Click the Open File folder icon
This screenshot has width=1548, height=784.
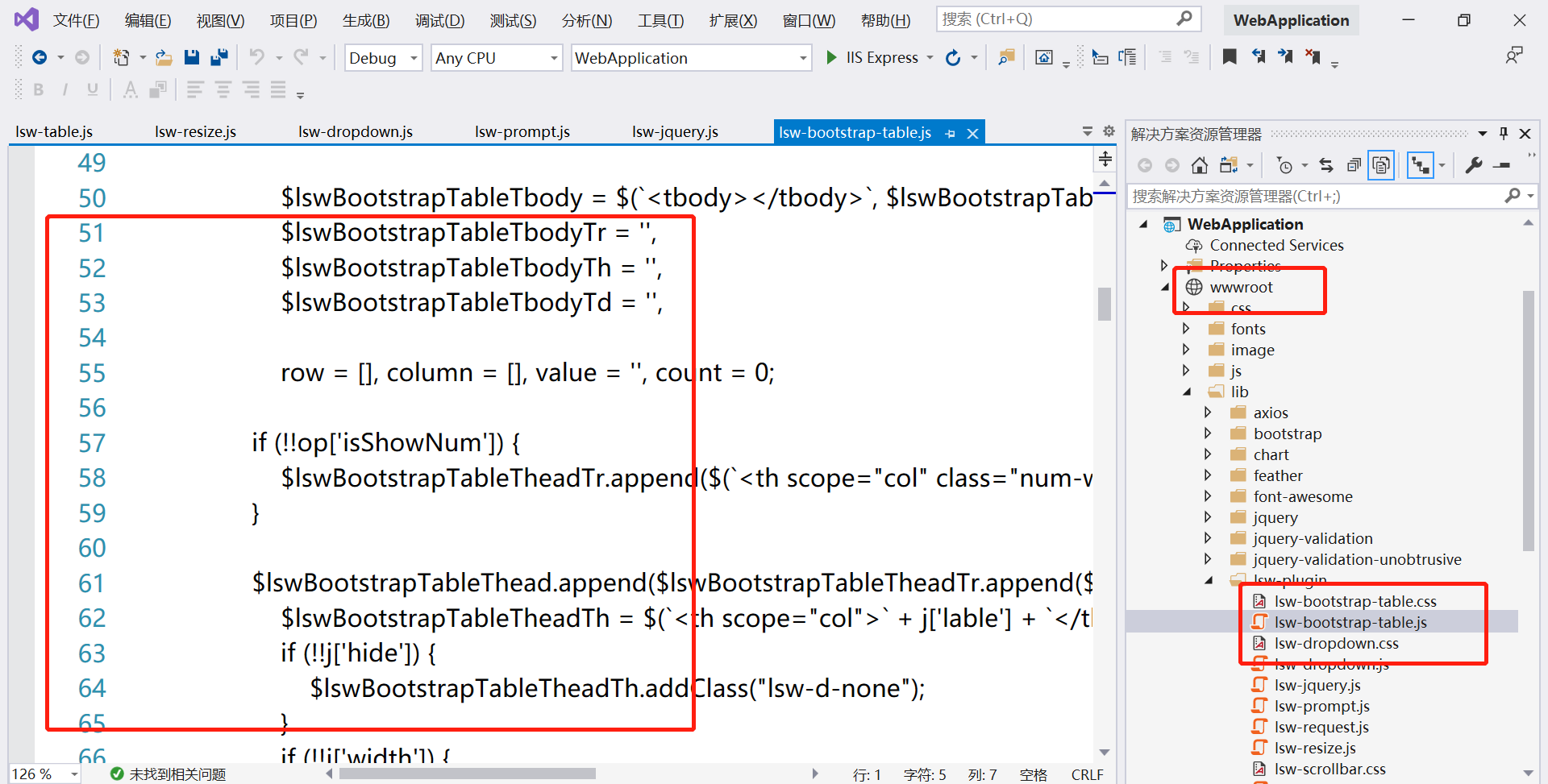(164, 57)
